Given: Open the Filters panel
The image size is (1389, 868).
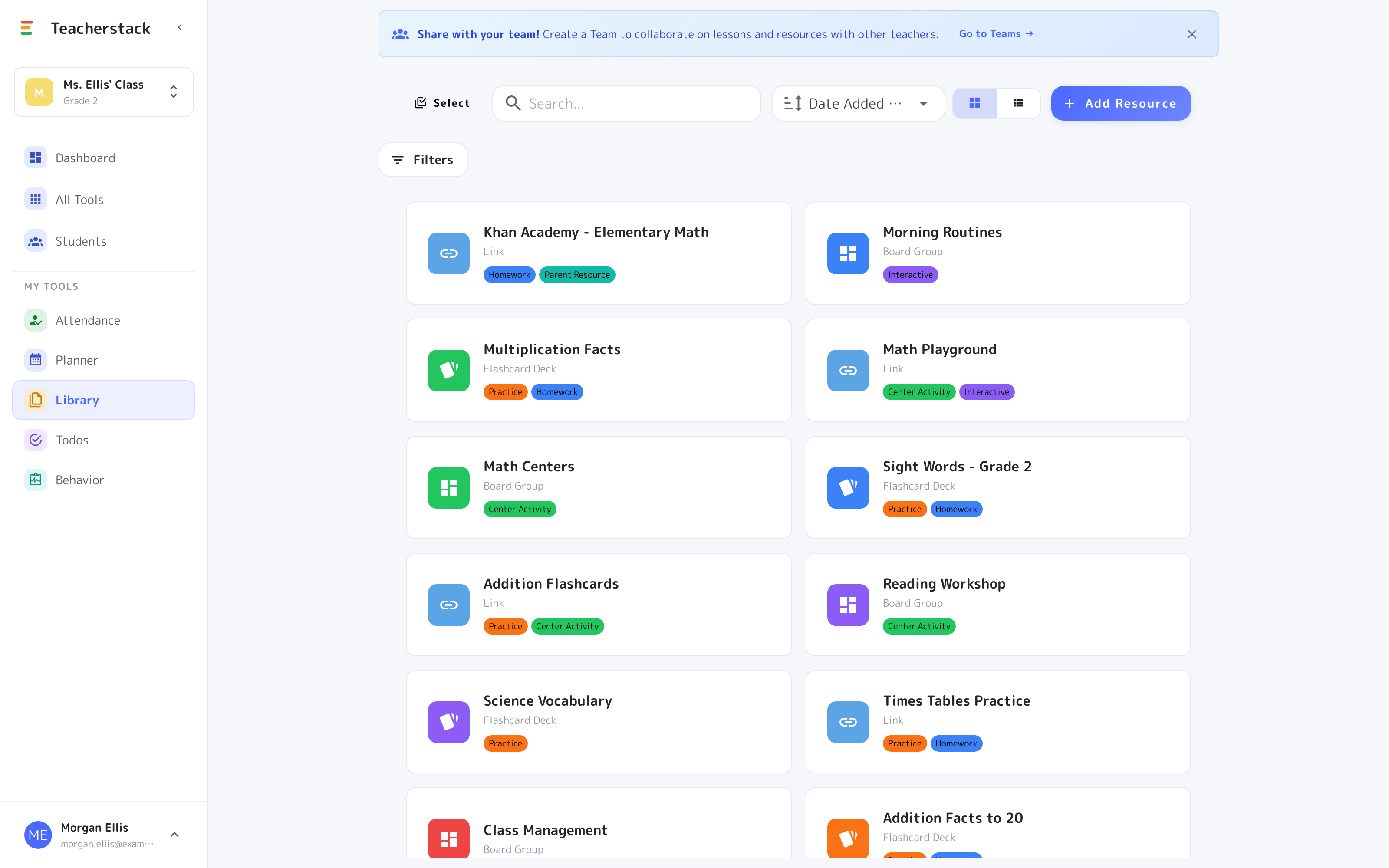Looking at the screenshot, I should [x=423, y=160].
